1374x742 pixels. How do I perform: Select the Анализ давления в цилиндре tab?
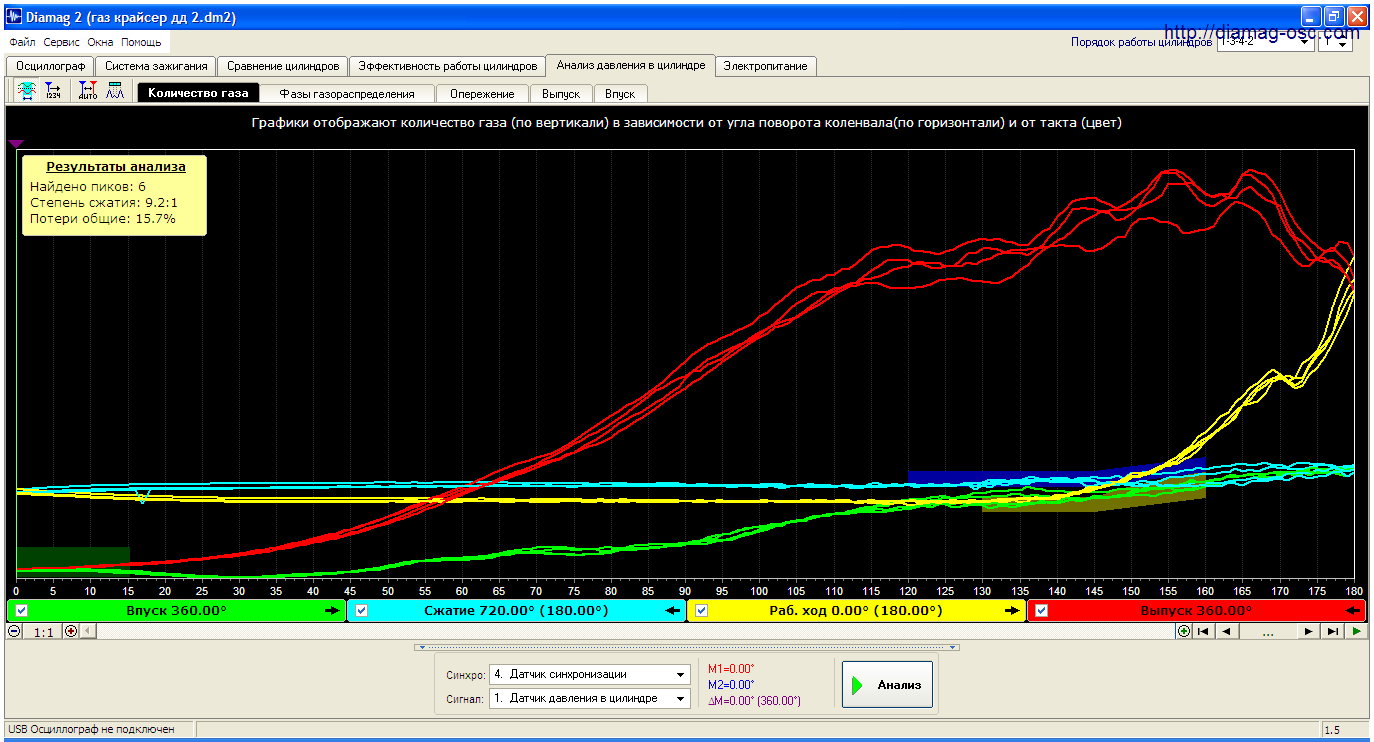point(631,65)
